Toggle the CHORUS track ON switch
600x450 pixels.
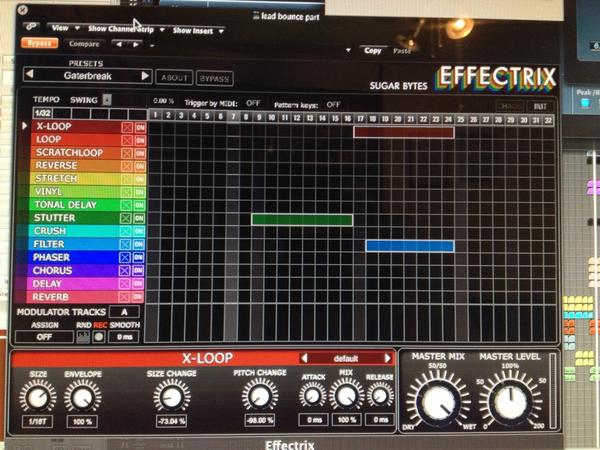click(x=138, y=271)
